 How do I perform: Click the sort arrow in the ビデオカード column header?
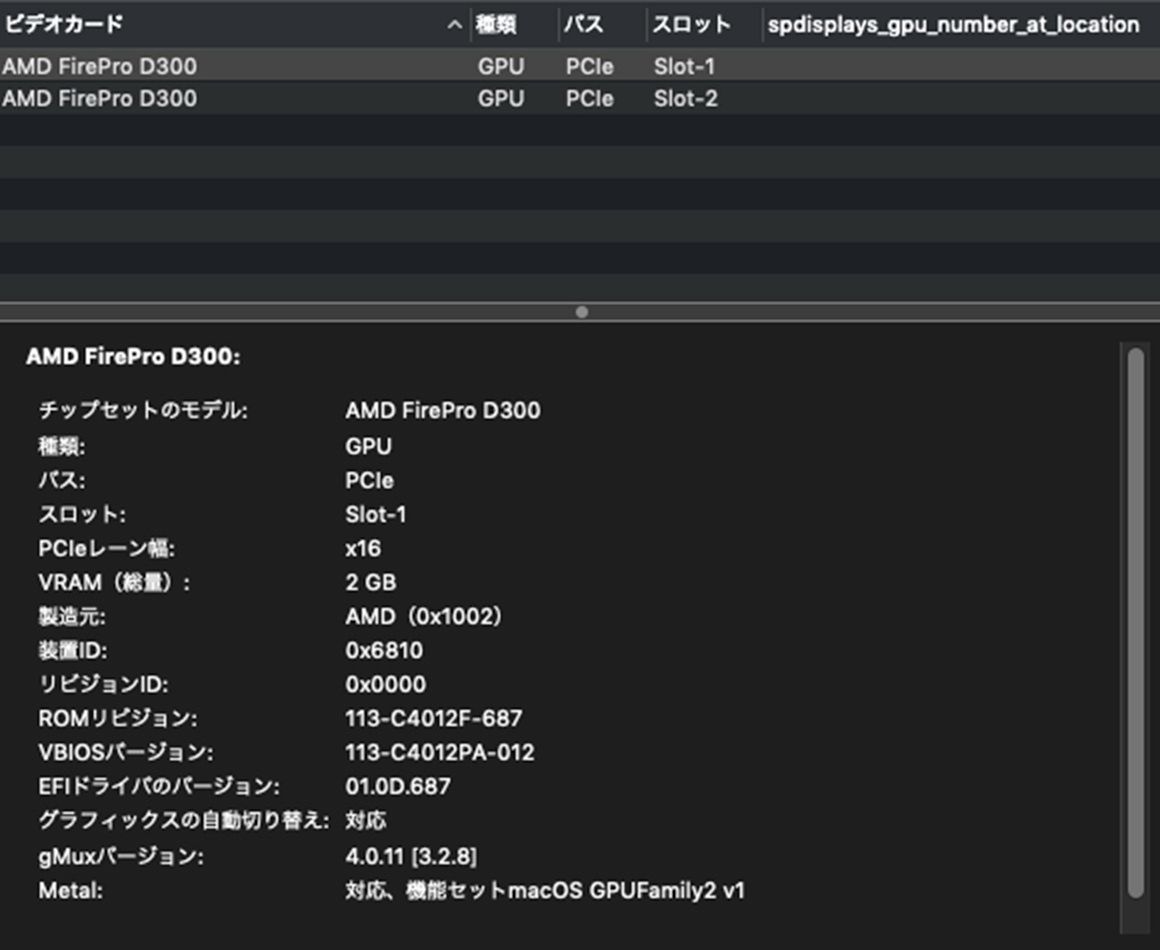455,26
